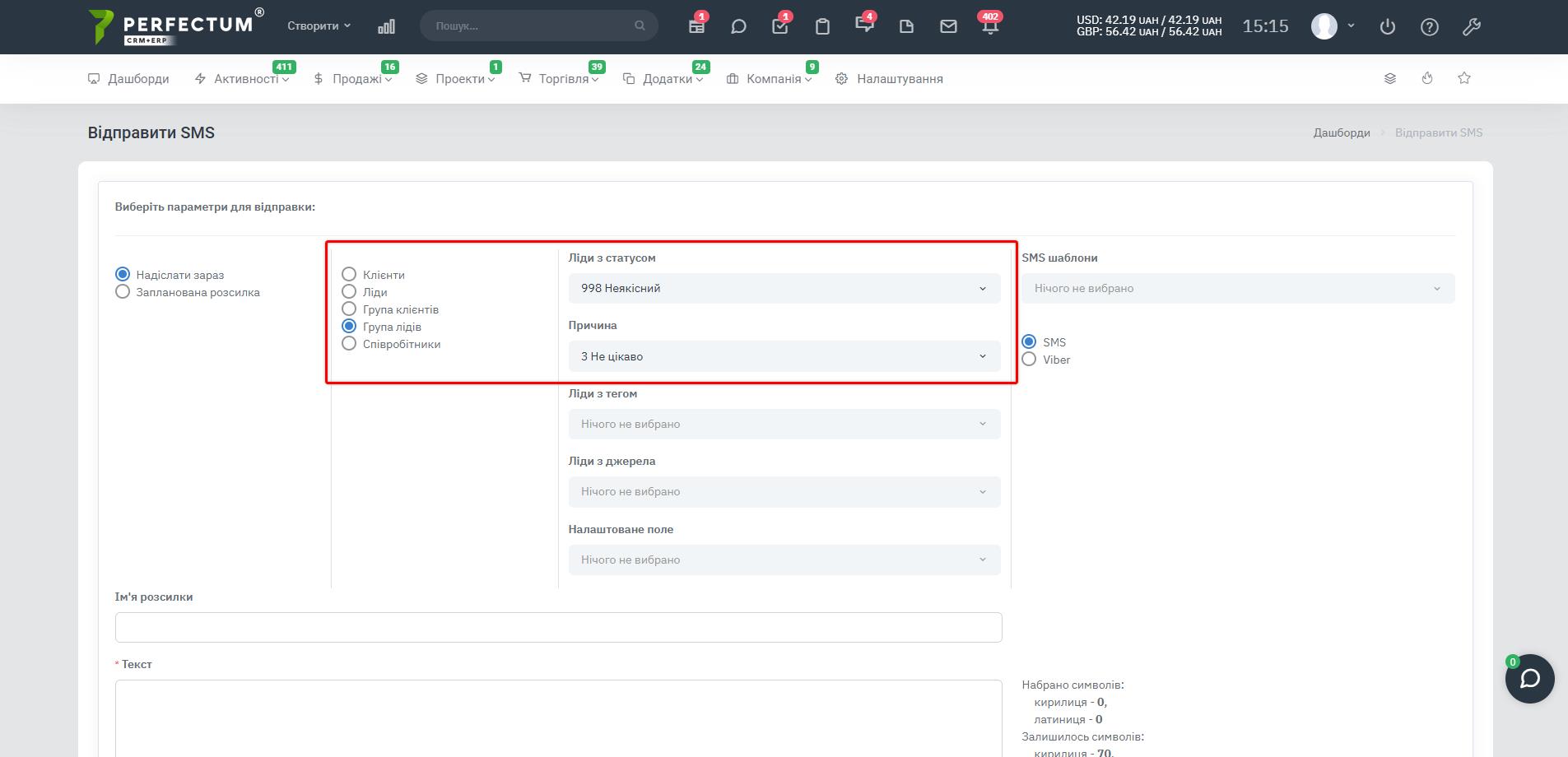Image resolution: width=1568 pixels, height=757 pixels.
Task: Click the star favorites icon
Action: point(1464,78)
